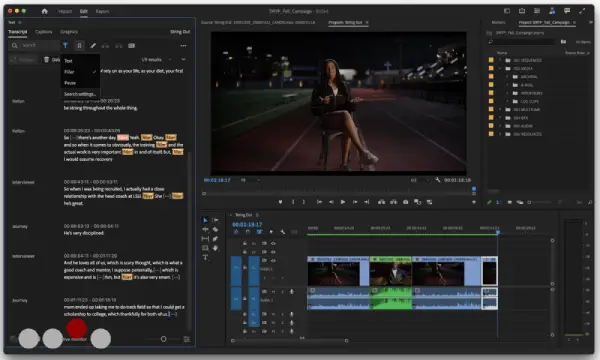
Task: Open Program monitor wrench settings
Action: point(438,180)
